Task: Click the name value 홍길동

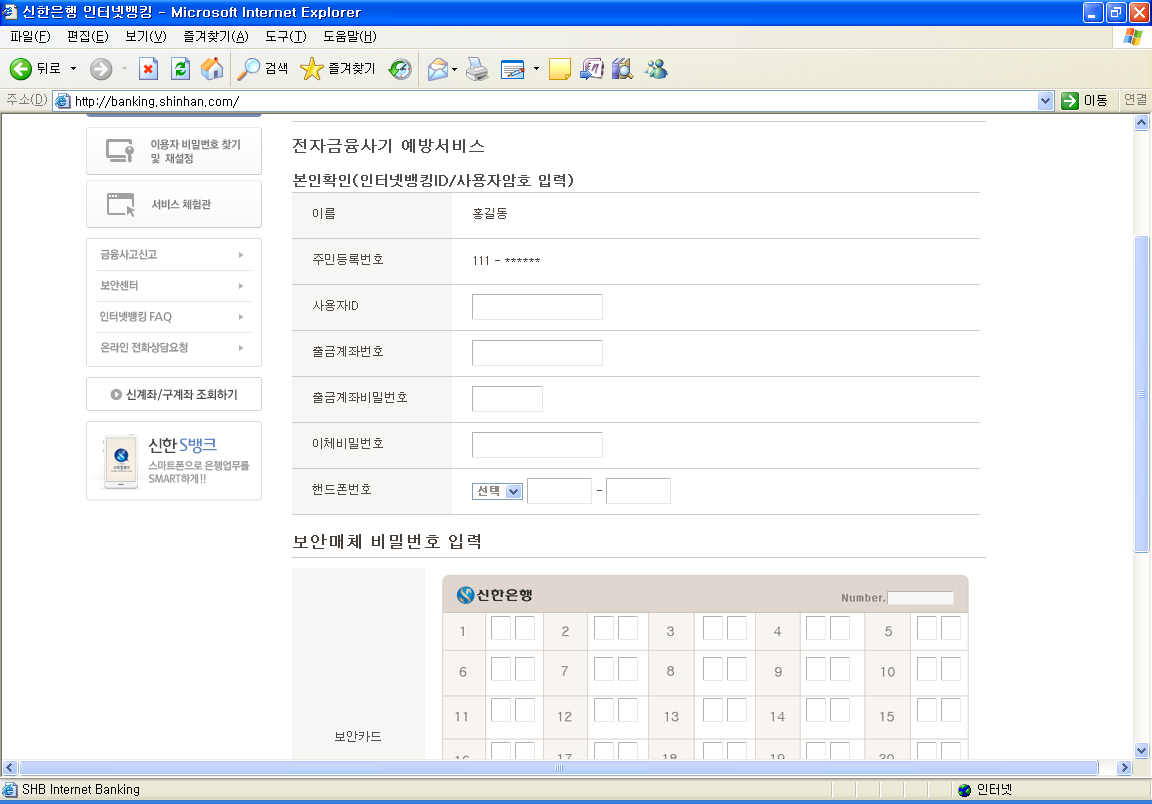Action: [x=490, y=214]
